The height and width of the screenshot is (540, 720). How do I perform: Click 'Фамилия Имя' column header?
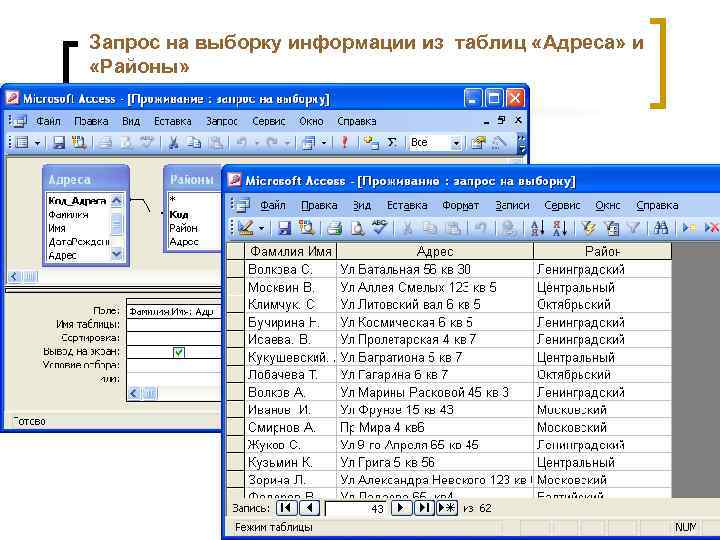[x=291, y=251]
